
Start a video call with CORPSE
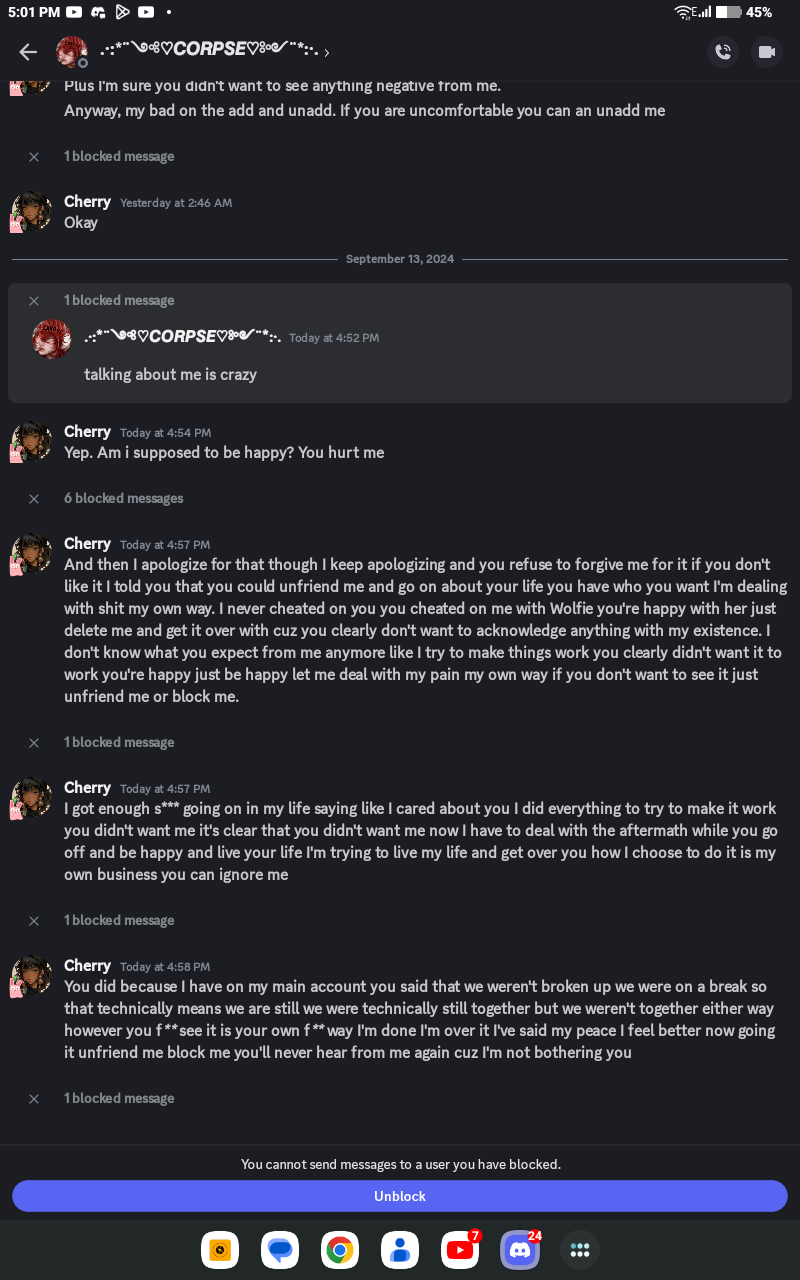(767, 52)
